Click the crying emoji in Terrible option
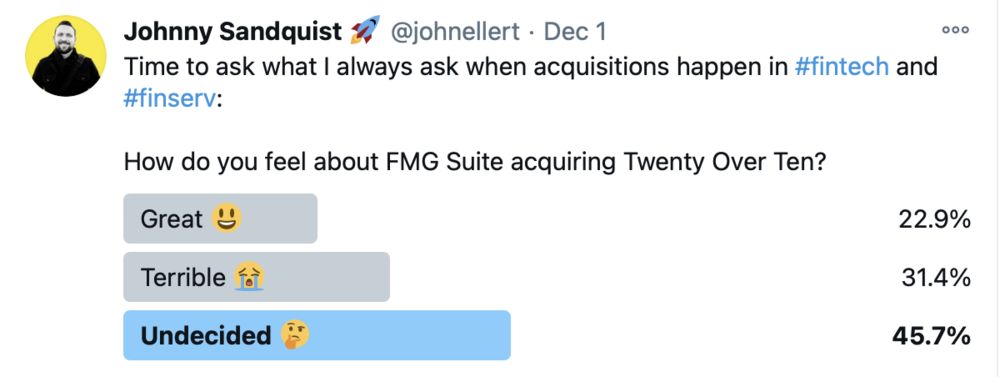 point(249,277)
